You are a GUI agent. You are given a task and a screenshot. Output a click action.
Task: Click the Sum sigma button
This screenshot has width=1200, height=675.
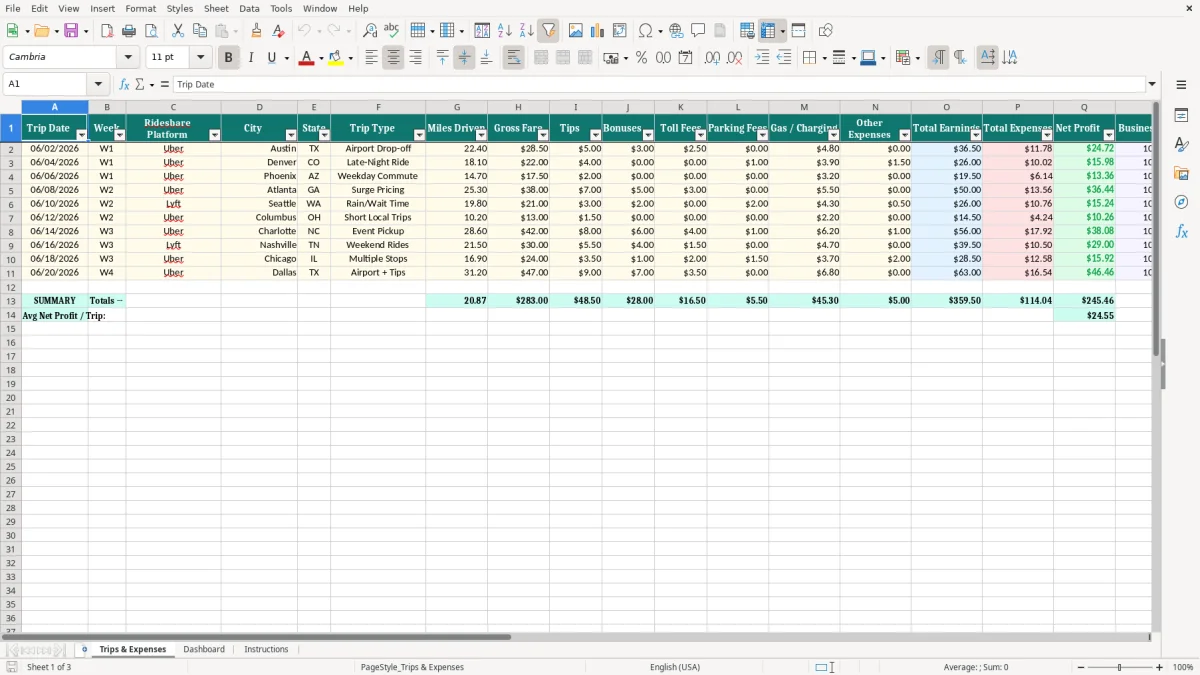(139, 84)
